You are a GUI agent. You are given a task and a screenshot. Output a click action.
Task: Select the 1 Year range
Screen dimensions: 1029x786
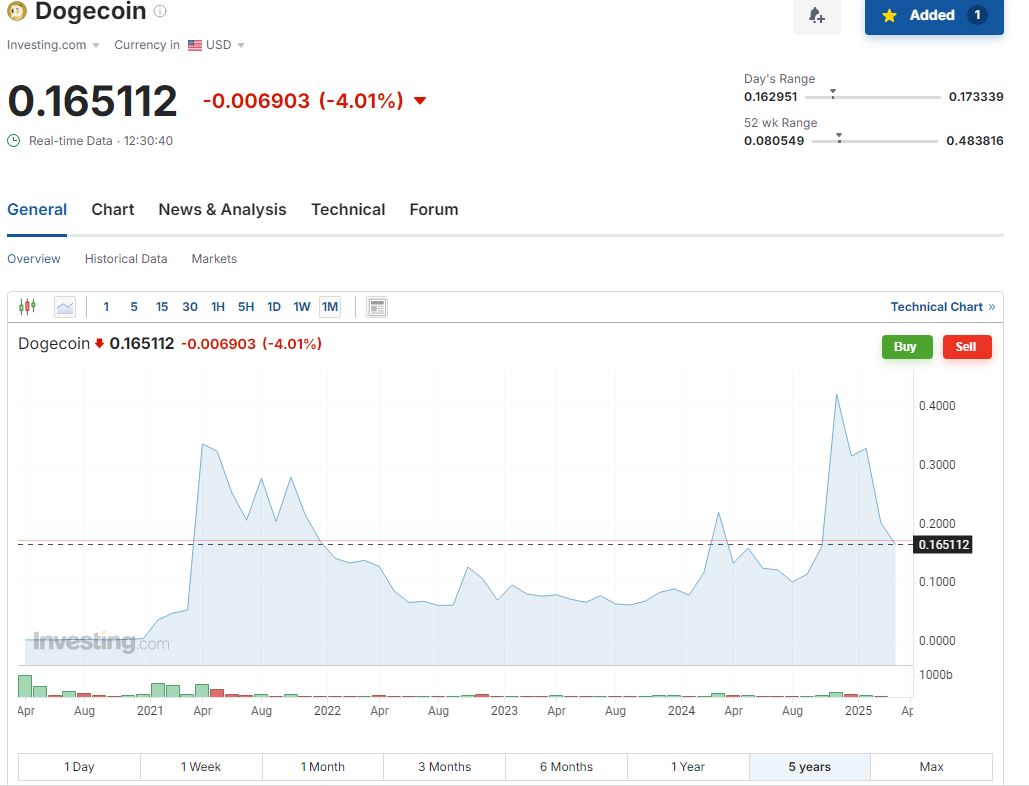688,766
